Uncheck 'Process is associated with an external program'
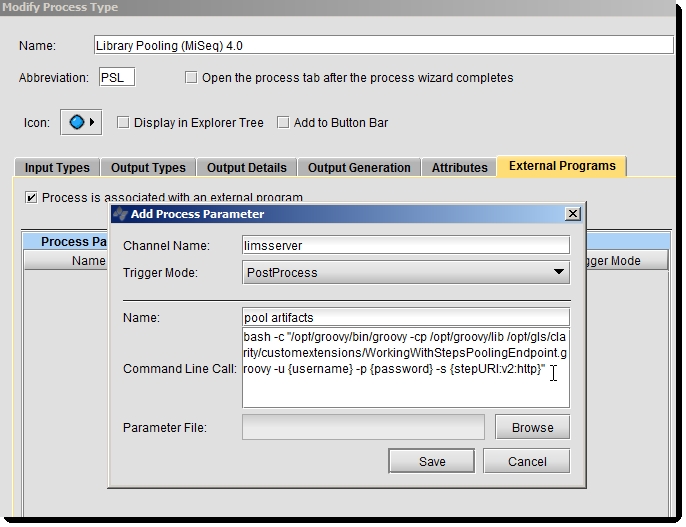The image size is (686, 527). pyautogui.click(x=32, y=198)
